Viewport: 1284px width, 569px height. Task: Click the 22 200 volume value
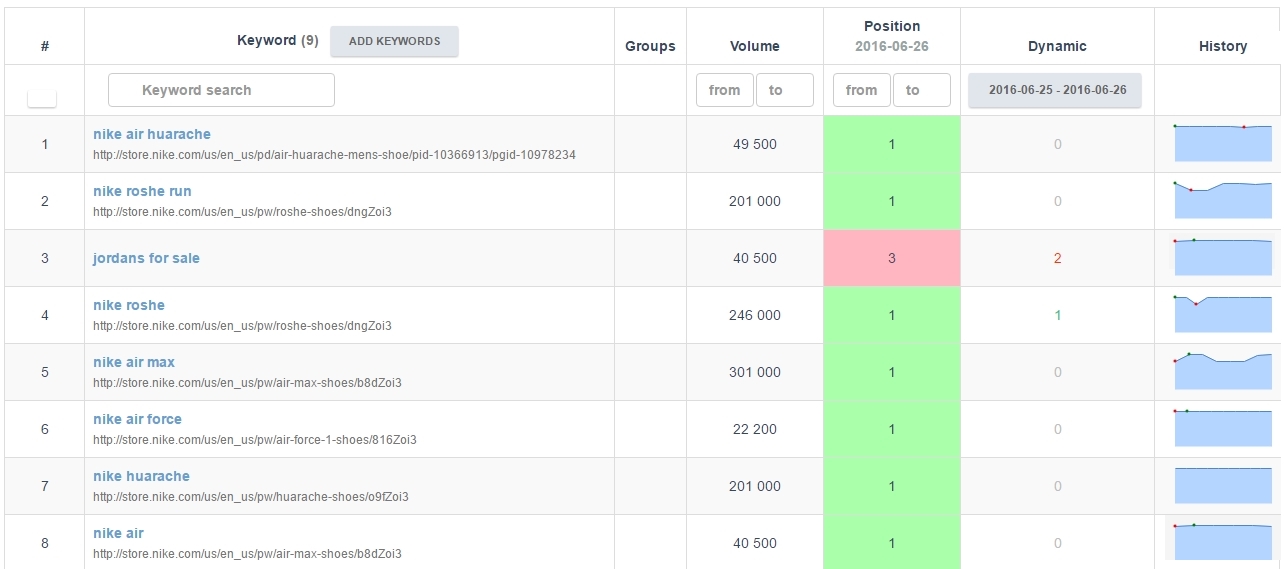click(755, 429)
